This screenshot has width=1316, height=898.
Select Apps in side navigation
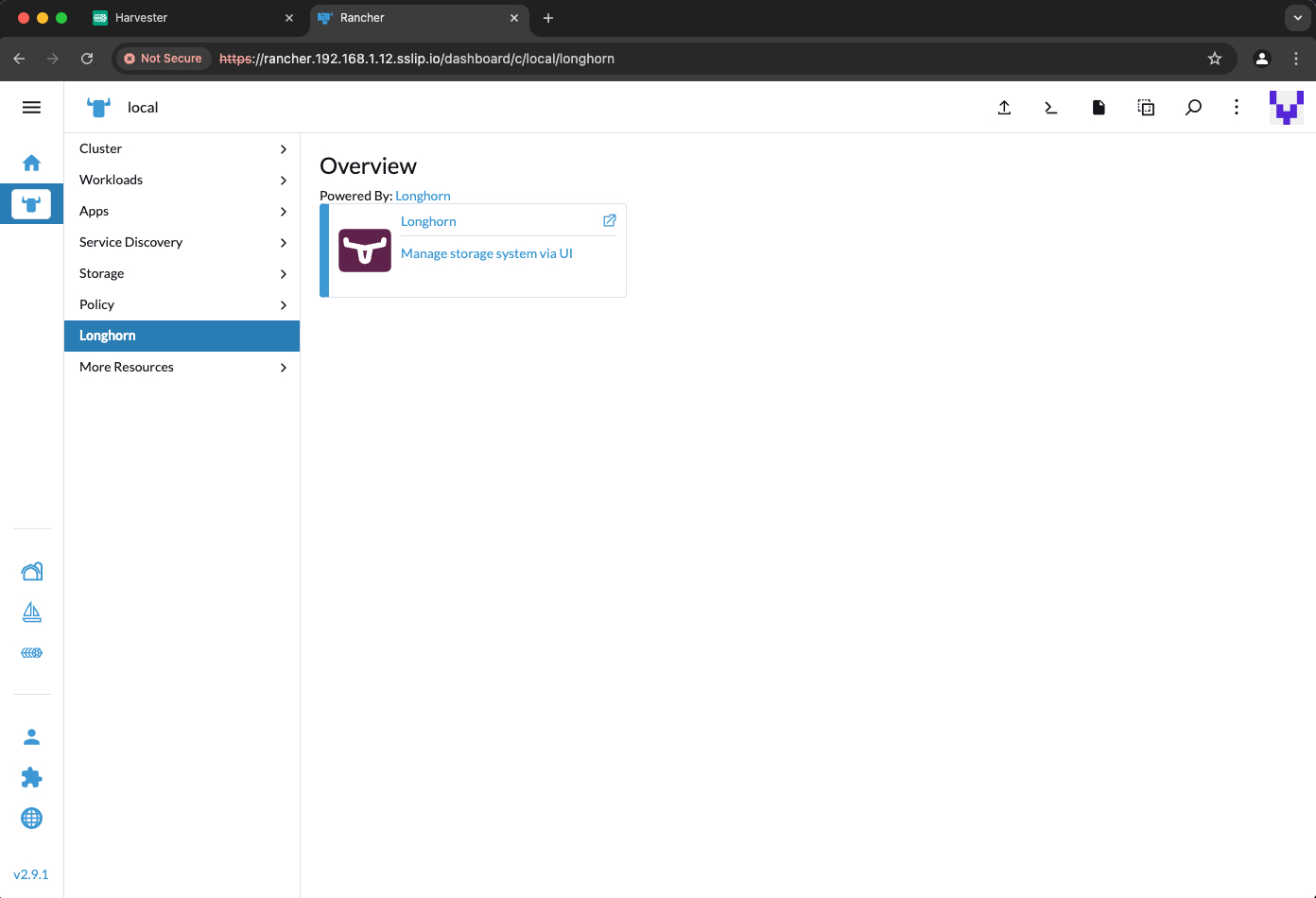point(182,211)
